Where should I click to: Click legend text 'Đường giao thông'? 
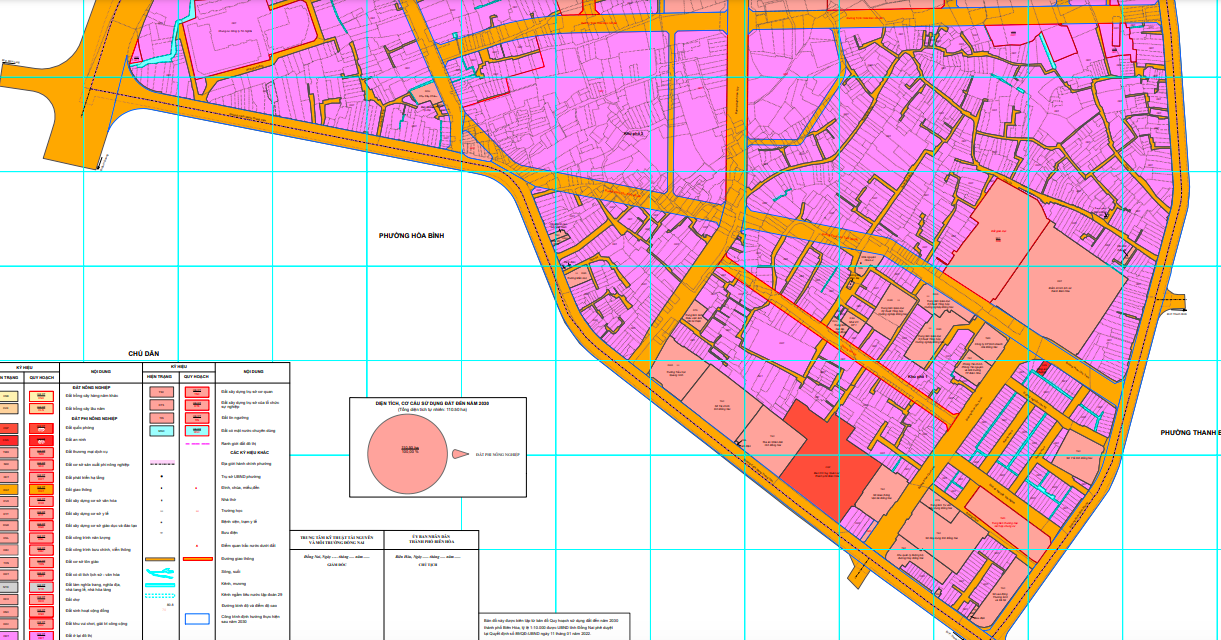tap(238, 558)
